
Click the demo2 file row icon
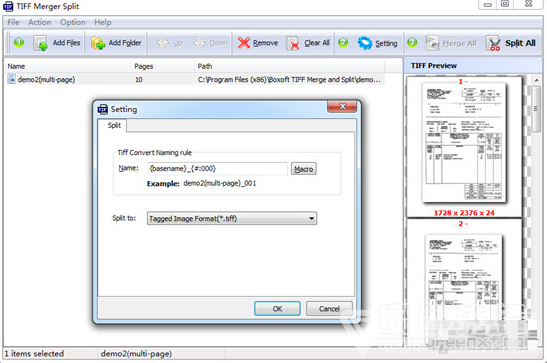[x=12, y=79]
